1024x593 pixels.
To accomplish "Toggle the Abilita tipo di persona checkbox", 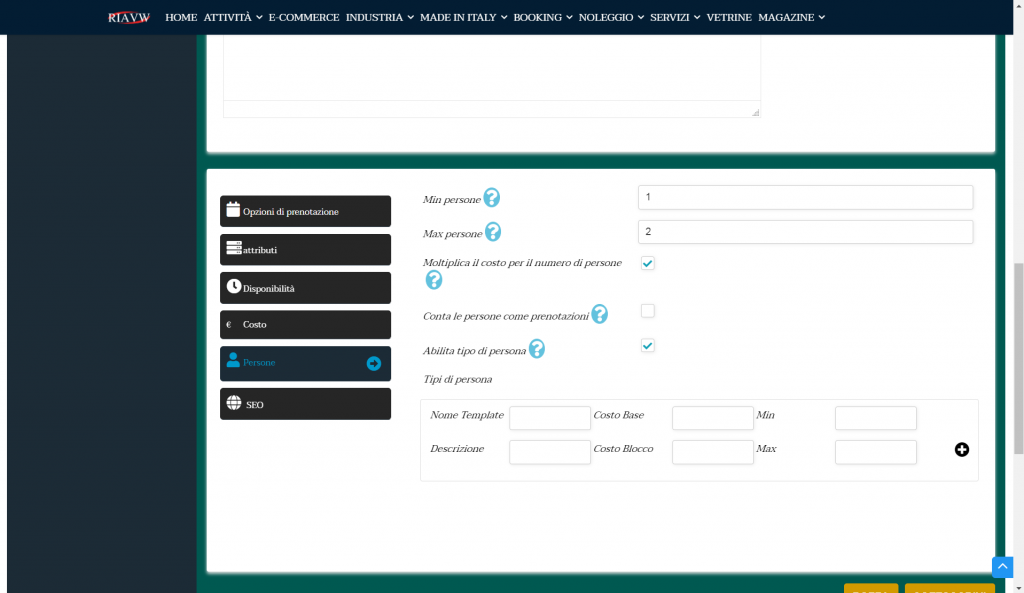I will [x=648, y=346].
